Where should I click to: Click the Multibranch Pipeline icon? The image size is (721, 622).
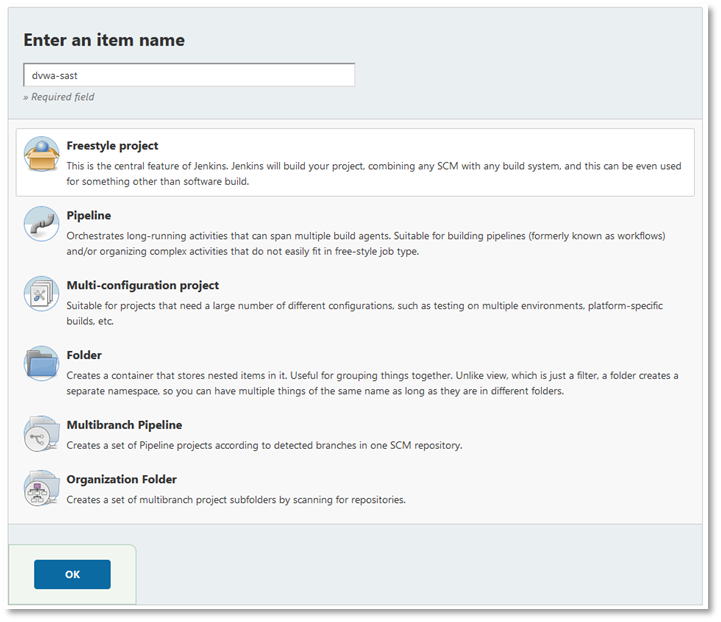click(x=42, y=435)
